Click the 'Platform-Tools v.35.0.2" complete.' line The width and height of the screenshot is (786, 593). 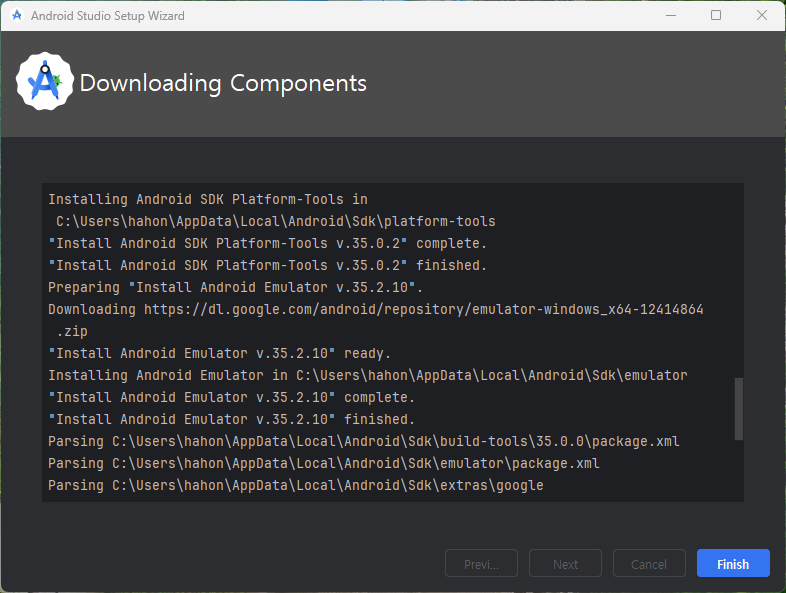click(267, 244)
